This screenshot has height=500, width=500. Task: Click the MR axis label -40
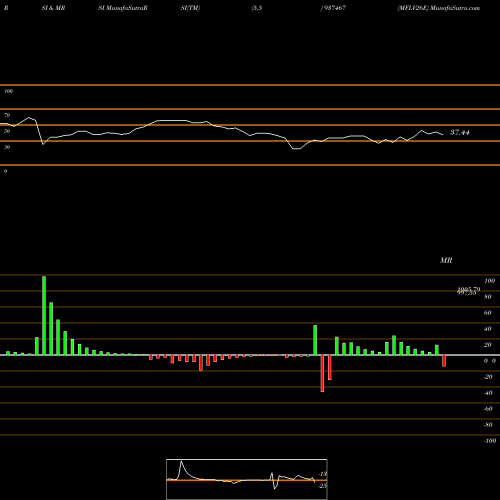[x=488, y=393]
